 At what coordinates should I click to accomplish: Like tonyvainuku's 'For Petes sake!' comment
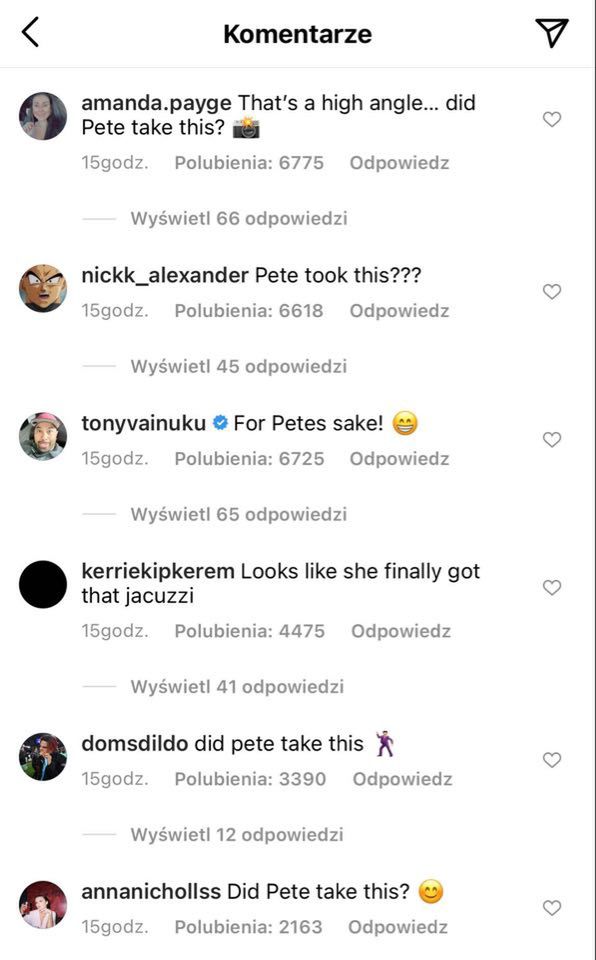[551, 439]
